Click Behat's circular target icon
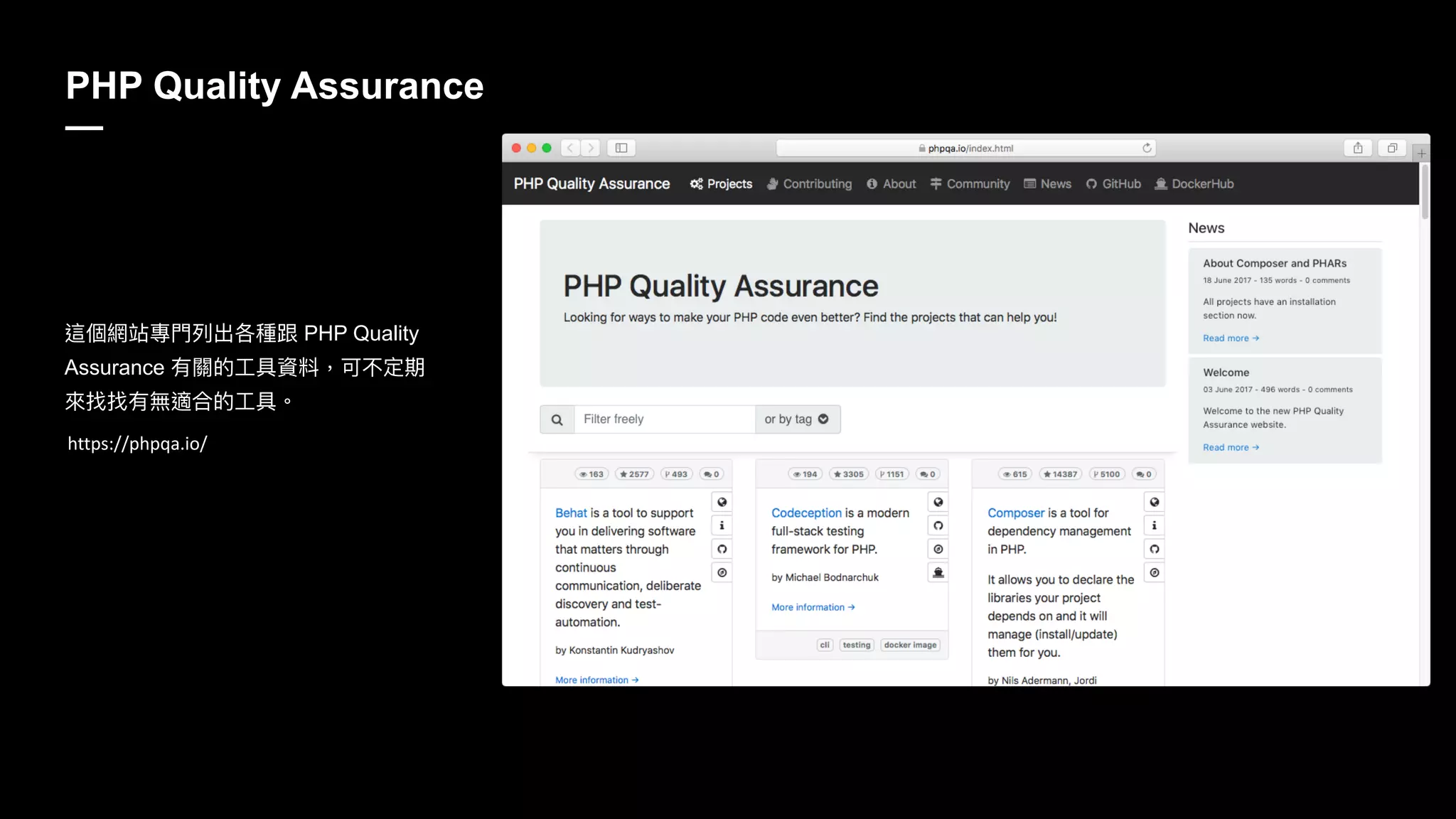Screen dimensions: 1456x819 click(x=722, y=572)
